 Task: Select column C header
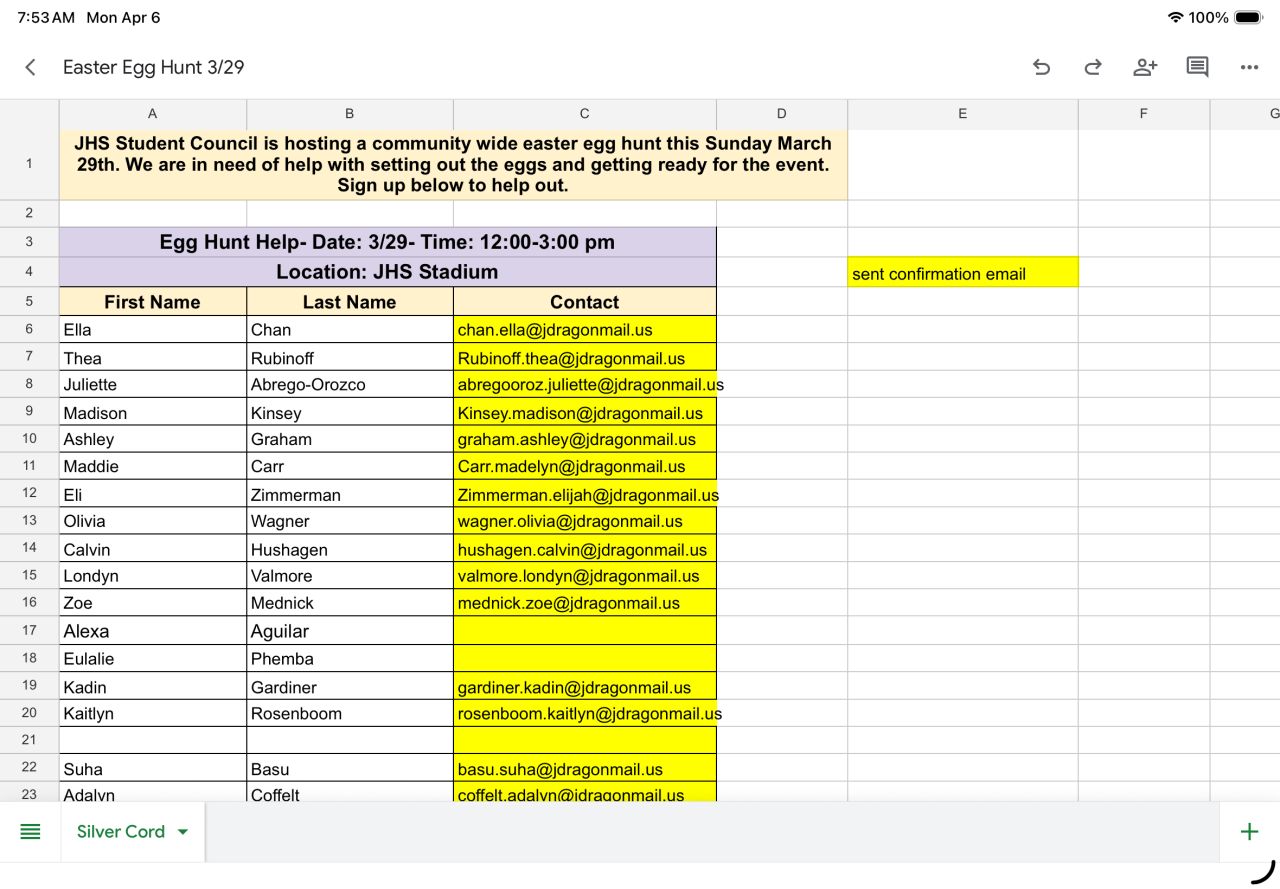585,114
